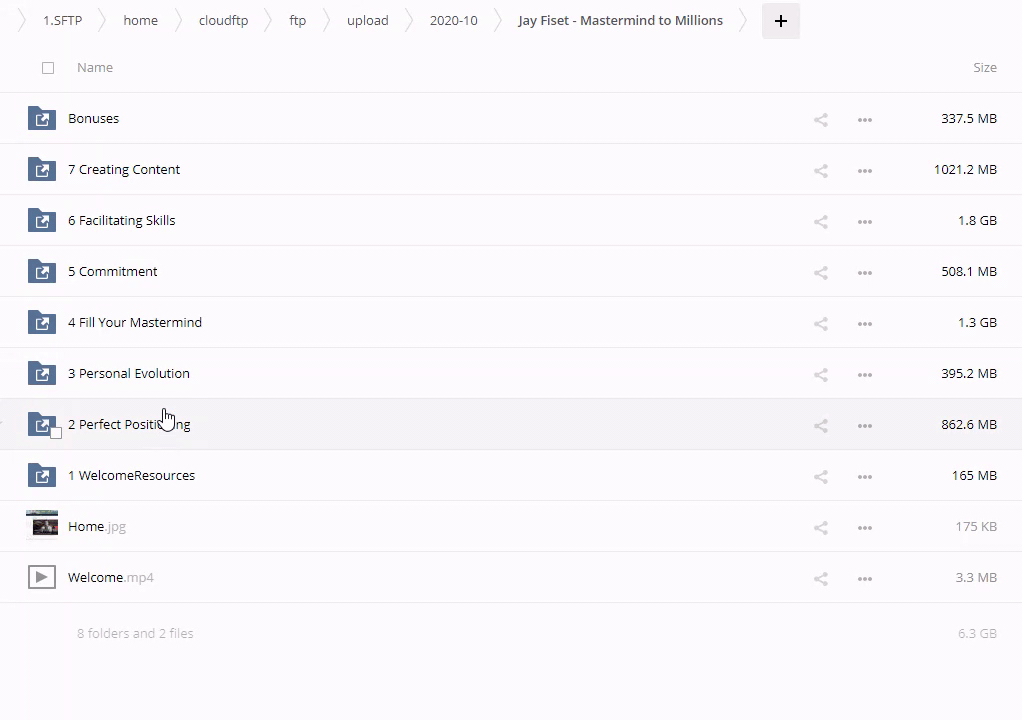Click the share icon for Bonuses folder
Screen dimensions: 1022x720
820,120
